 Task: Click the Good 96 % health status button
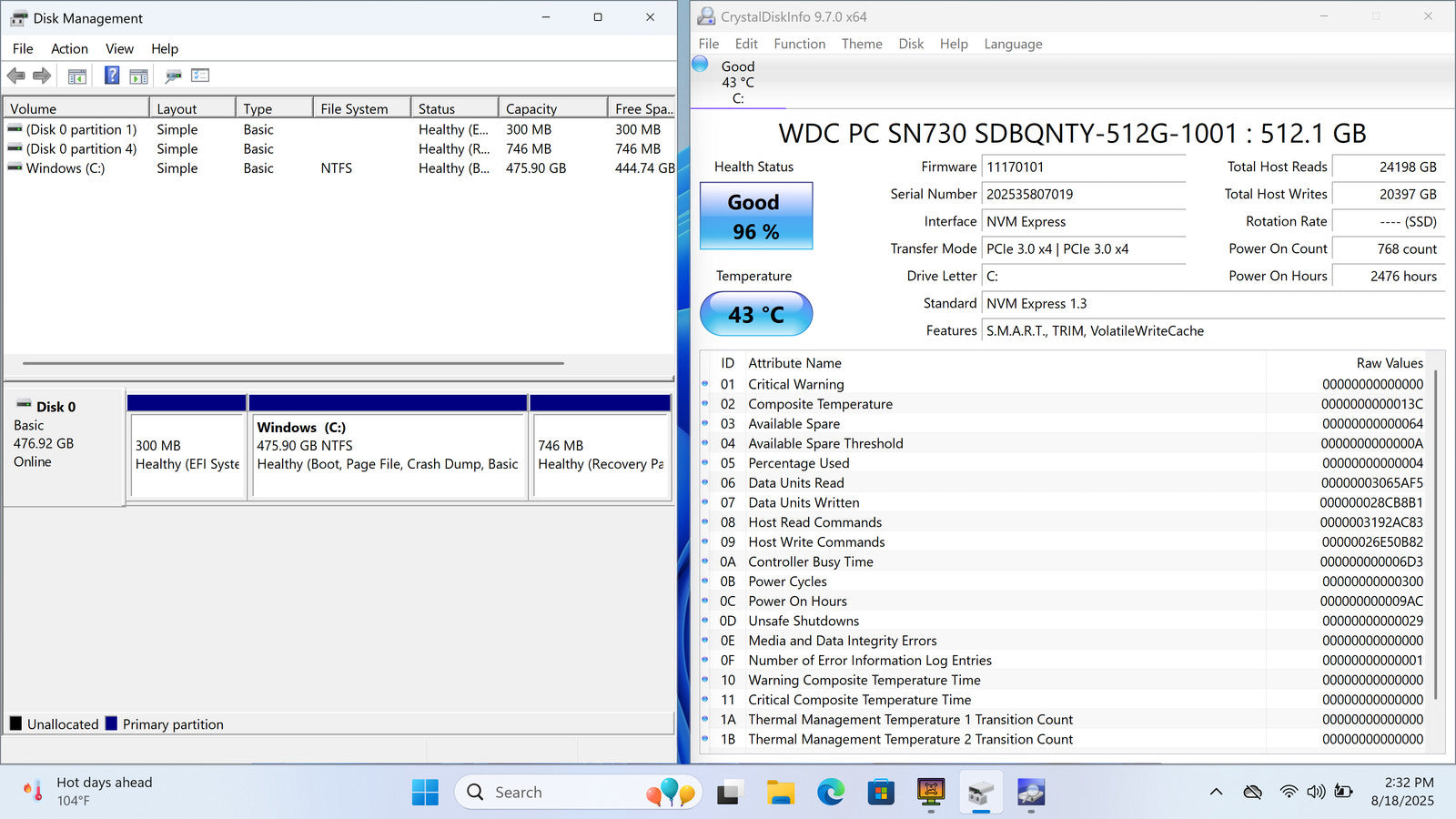[755, 217]
